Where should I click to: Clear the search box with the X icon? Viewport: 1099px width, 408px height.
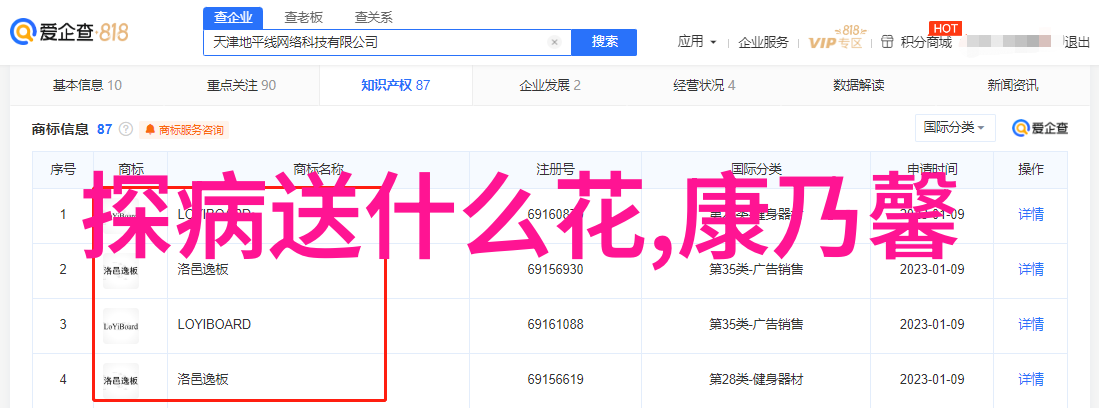point(554,42)
